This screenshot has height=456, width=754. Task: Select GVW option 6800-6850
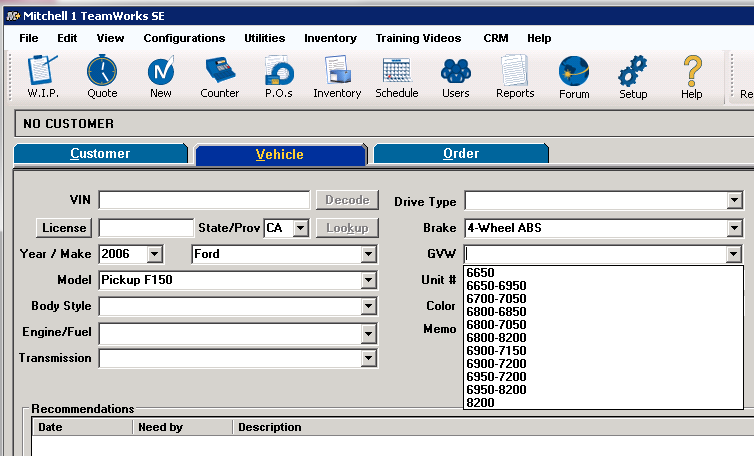point(603,312)
